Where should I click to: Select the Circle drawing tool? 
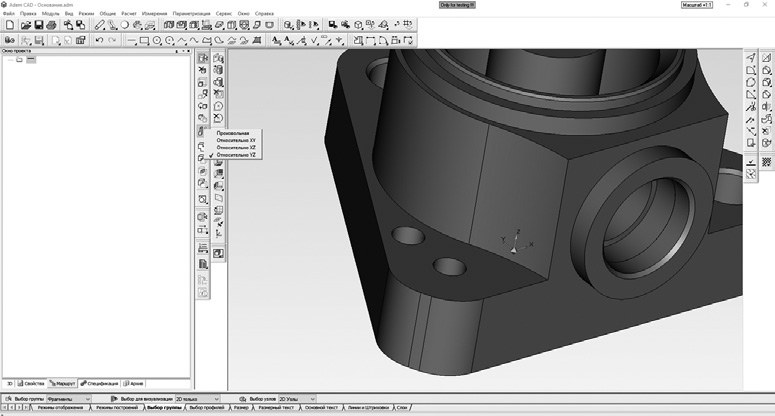(x=157, y=40)
